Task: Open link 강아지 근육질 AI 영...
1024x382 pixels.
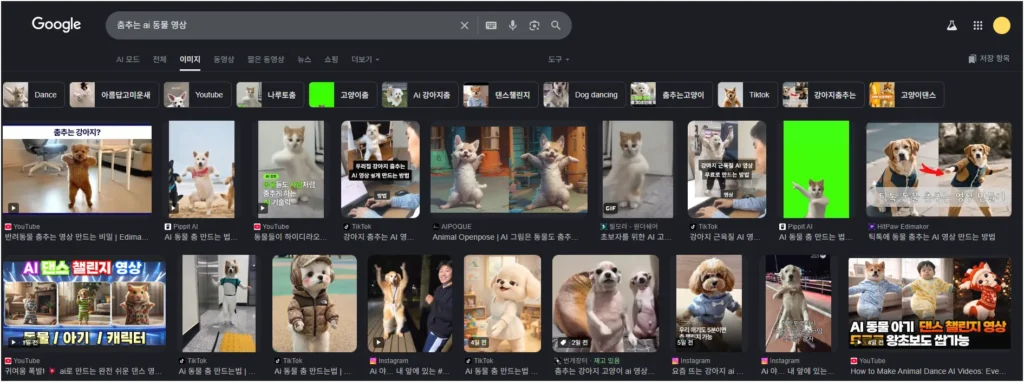Action: [725, 236]
